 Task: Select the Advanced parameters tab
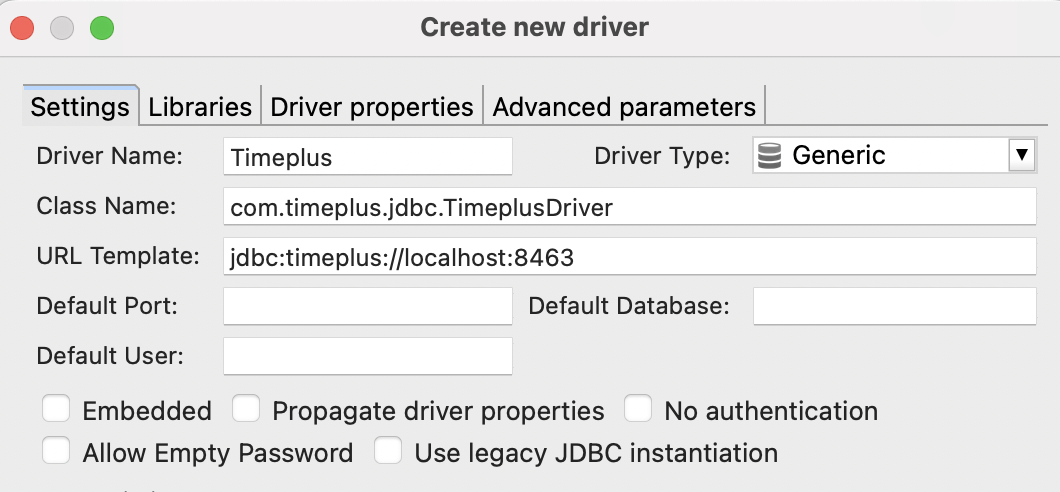point(624,106)
